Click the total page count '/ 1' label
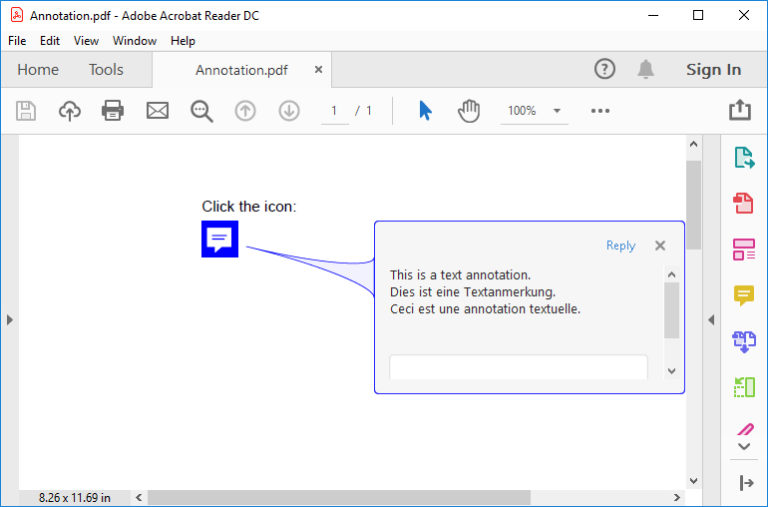Viewport: 768px width, 507px height. 363,111
